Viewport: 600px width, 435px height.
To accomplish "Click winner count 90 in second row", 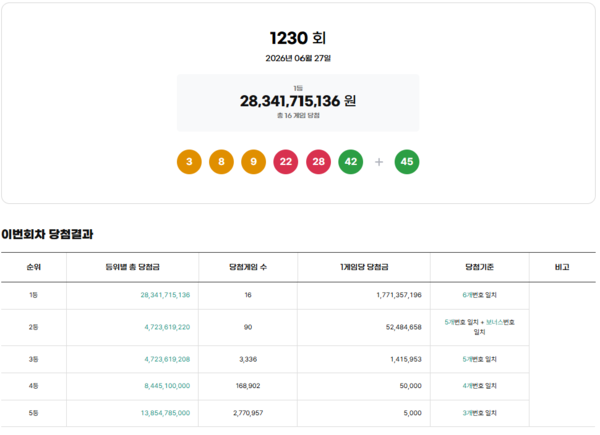I will click(248, 327).
